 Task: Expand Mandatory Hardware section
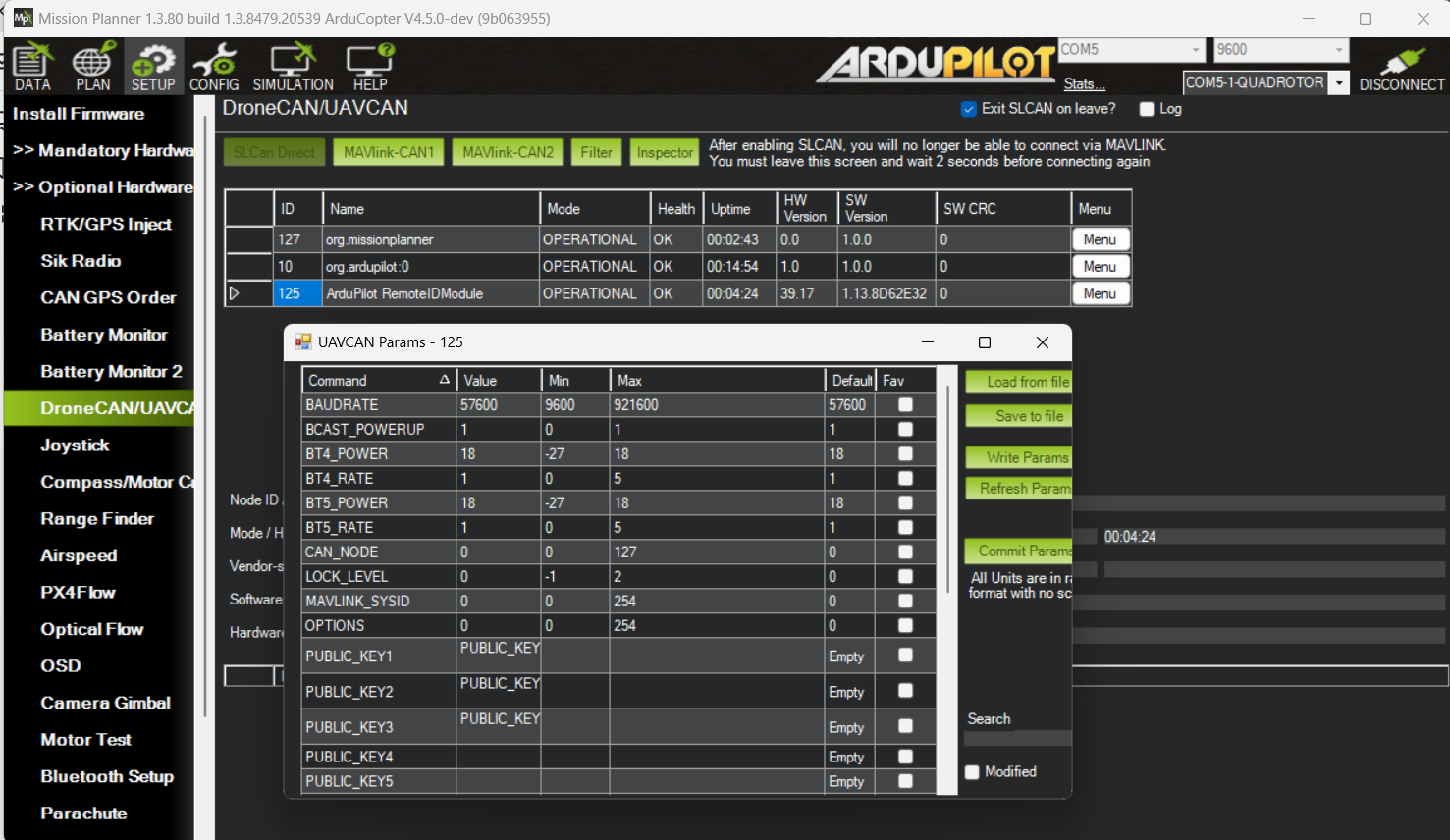(x=103, y=150)
